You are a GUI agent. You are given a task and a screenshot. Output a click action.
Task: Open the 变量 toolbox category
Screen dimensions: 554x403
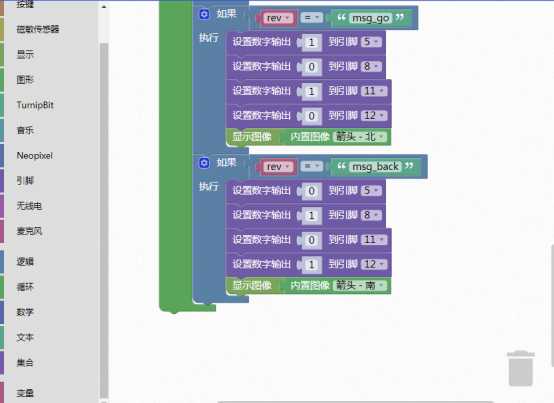(x=25, y=393)
